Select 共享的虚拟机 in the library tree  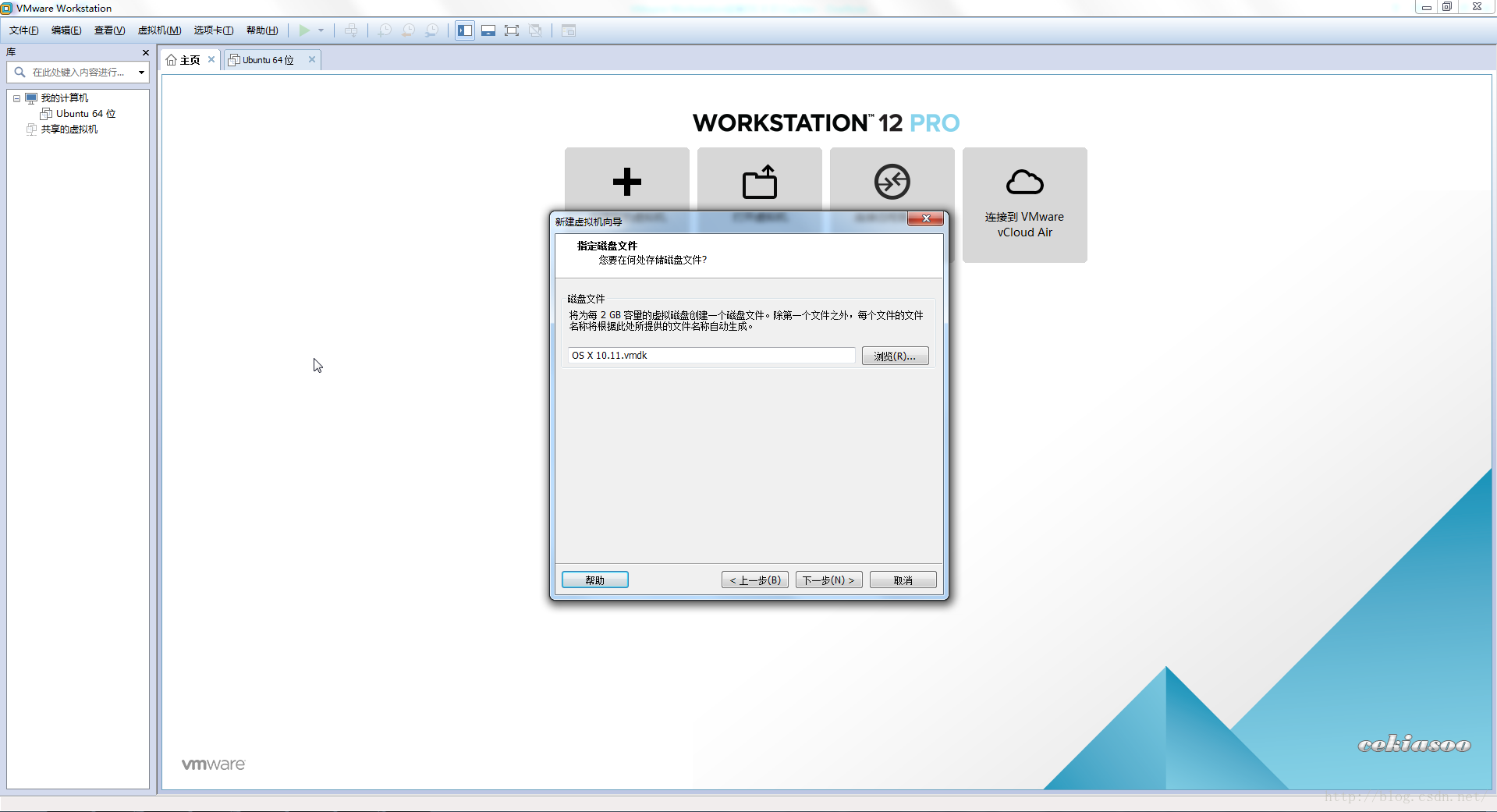point(69,129)
